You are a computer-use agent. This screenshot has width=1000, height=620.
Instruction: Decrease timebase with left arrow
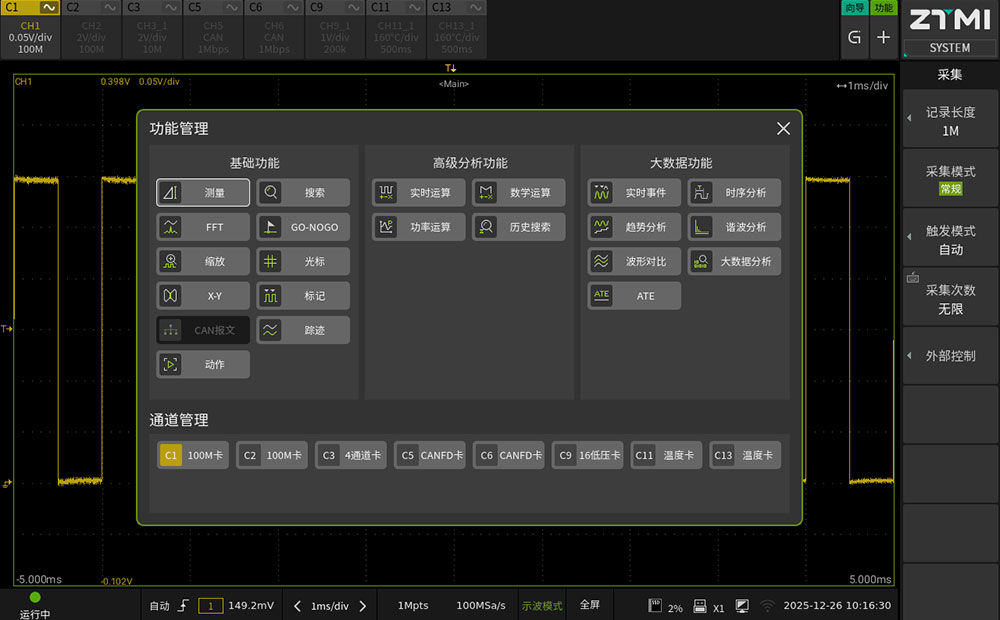pos(297,606)
